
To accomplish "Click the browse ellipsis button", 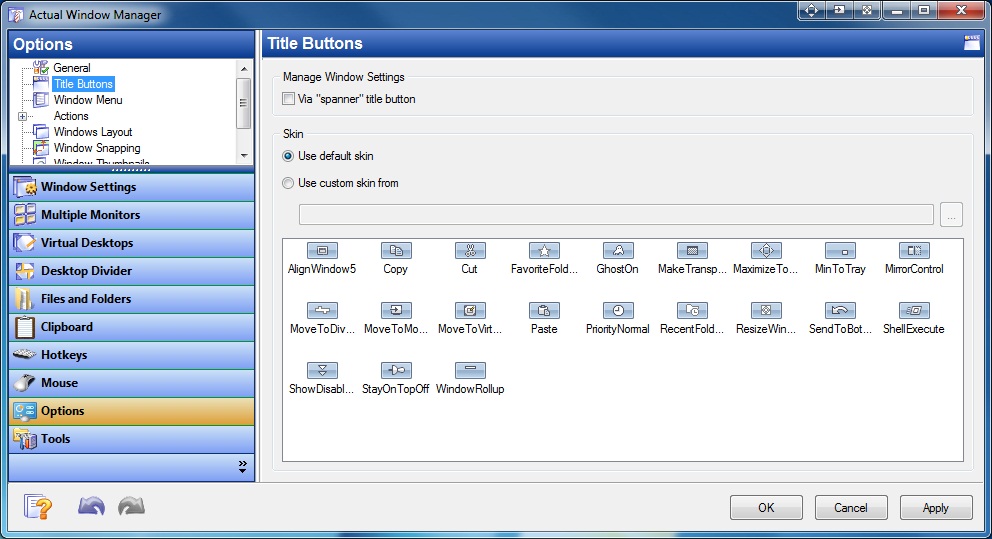I will click(x=951, y=215).
